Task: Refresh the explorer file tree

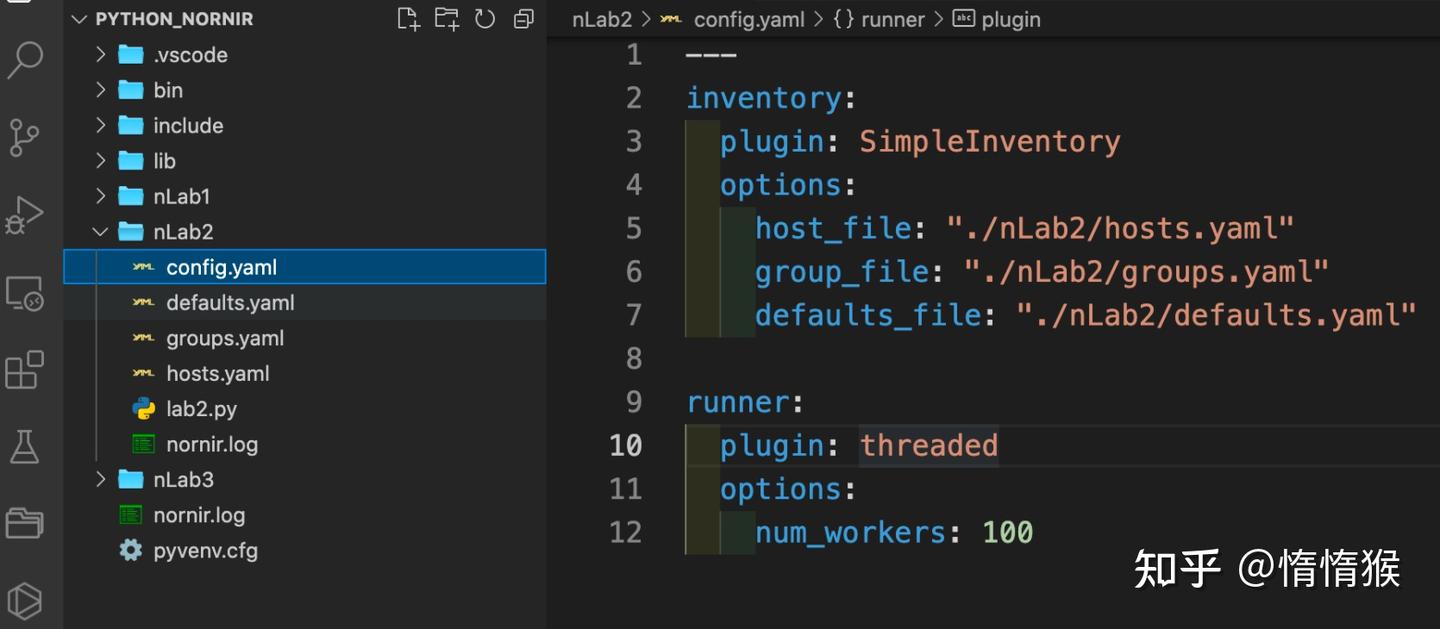Action: coord(485,19)
